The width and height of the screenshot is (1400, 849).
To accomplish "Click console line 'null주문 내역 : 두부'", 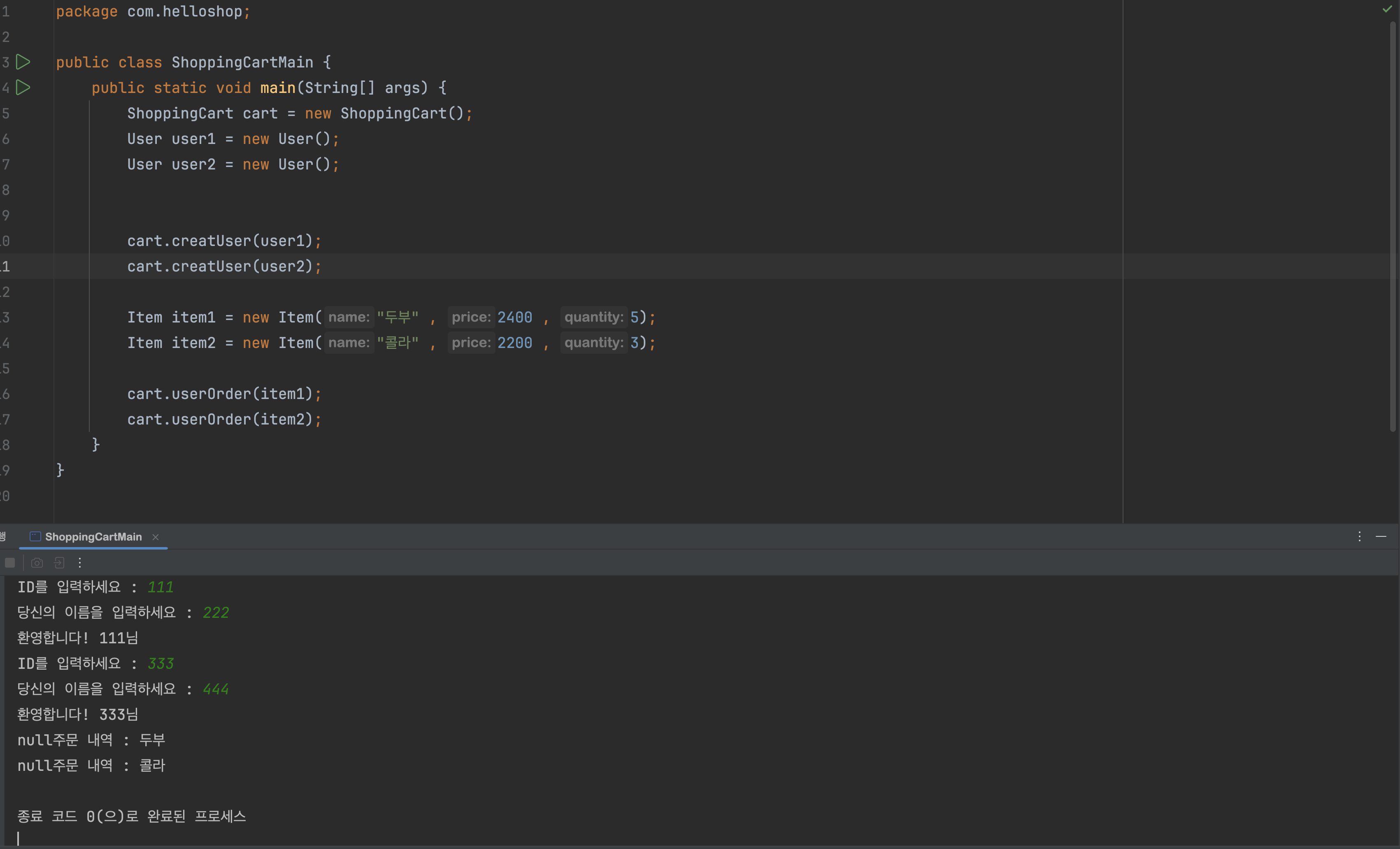I will tap(91, 740).
